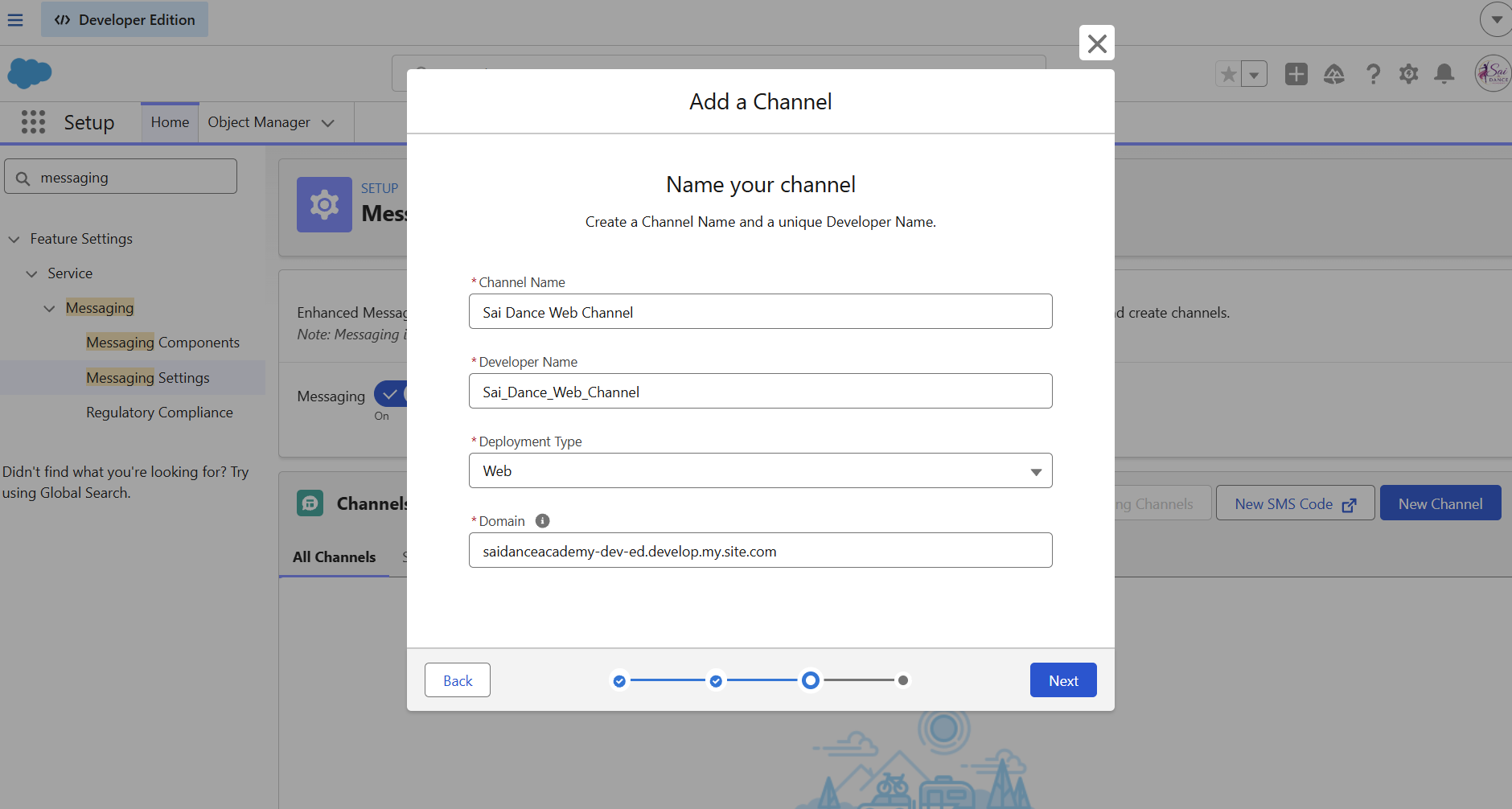Click the 'Name your channel' heading
The width and height of the screenshot is (1512, 809).
(x=761, y=185)
